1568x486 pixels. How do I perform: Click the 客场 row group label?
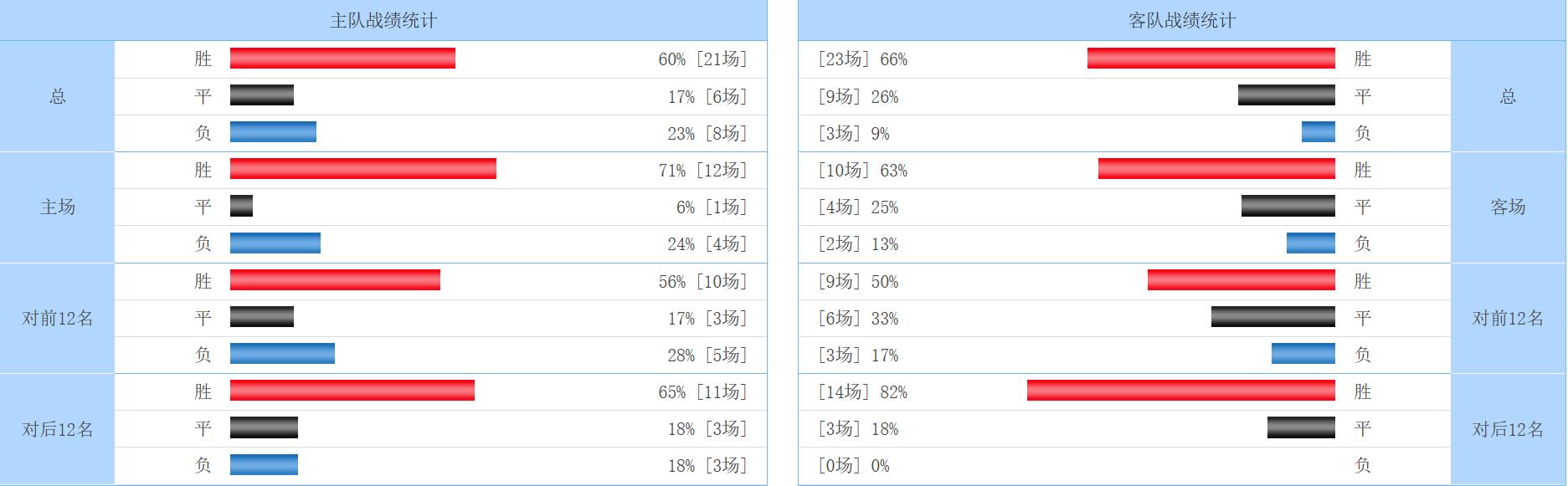[x=1508, y=207]
